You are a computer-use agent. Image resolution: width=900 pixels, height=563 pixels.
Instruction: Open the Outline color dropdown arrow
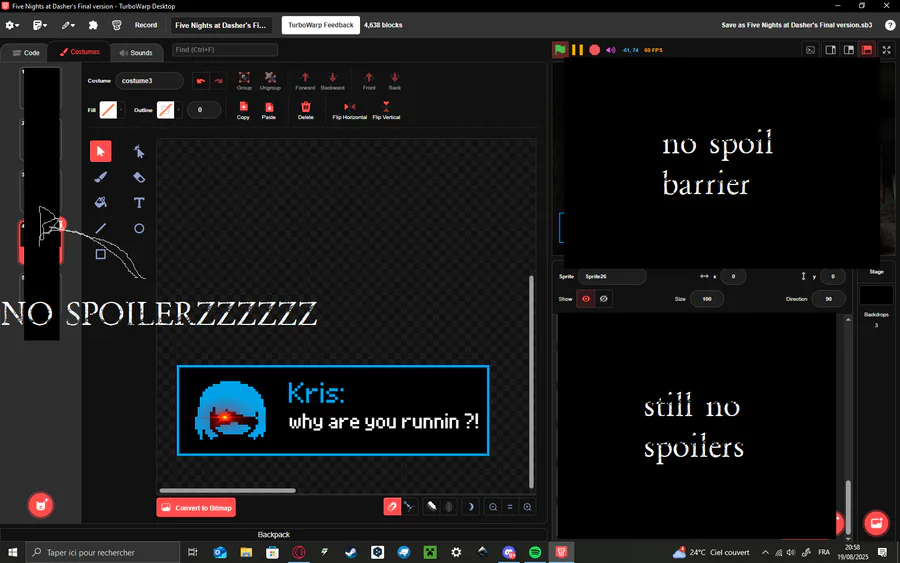pyautogui.click(x=179, y=110)
